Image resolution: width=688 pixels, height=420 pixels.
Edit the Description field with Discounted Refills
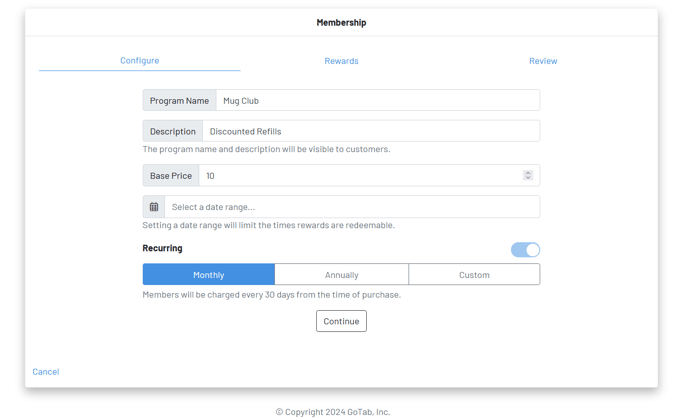[x=370, y=132]
